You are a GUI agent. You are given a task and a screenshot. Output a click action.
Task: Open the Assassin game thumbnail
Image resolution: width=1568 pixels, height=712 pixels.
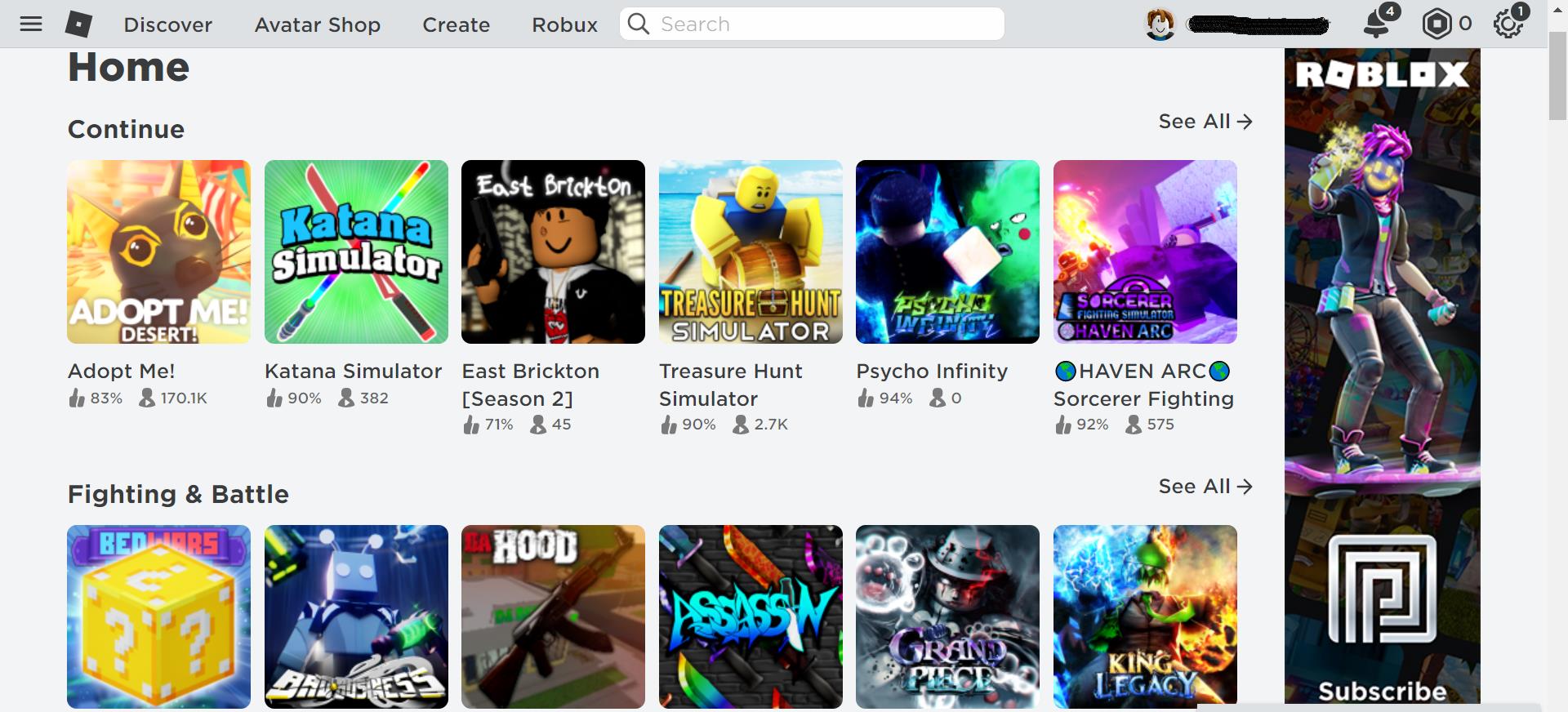click(751, 616)
